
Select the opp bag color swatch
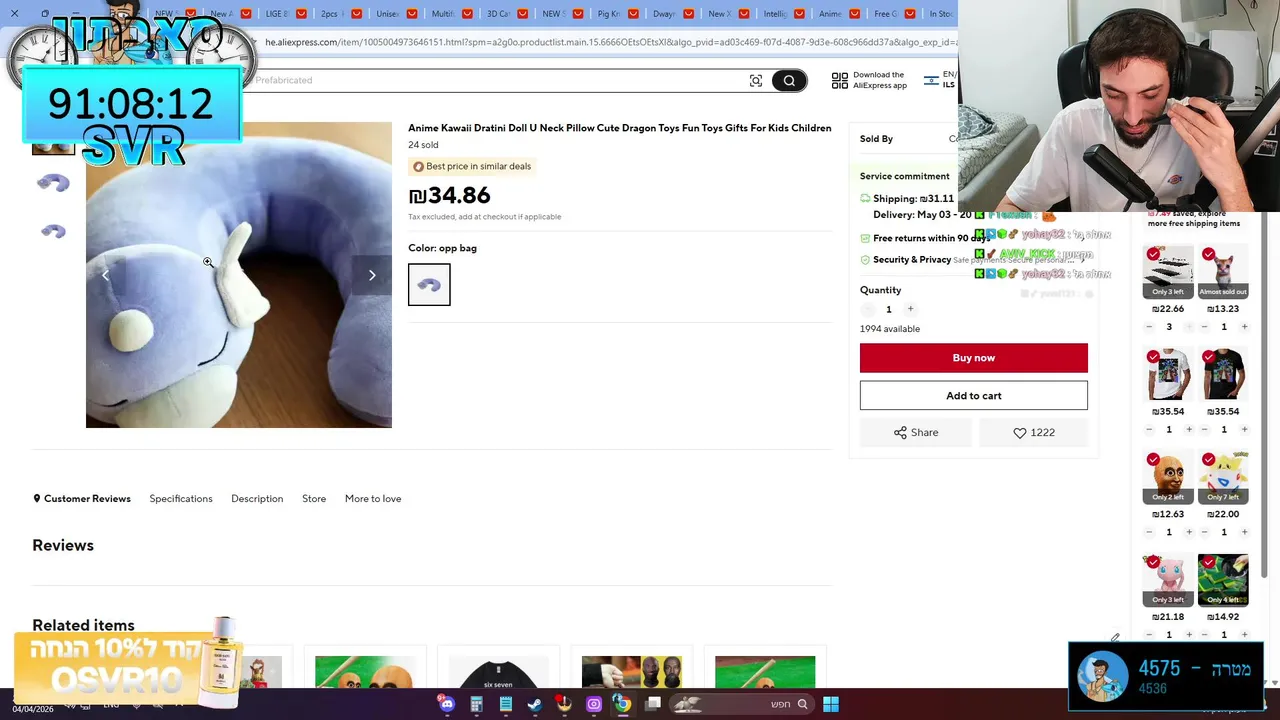pos(429,285)
